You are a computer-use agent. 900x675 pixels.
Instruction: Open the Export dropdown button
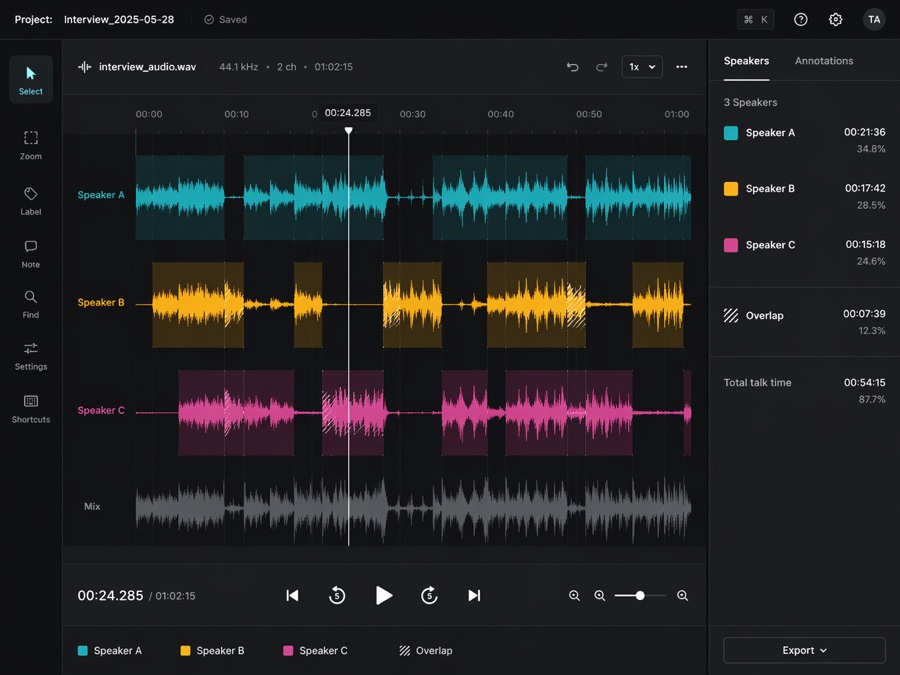804,650
